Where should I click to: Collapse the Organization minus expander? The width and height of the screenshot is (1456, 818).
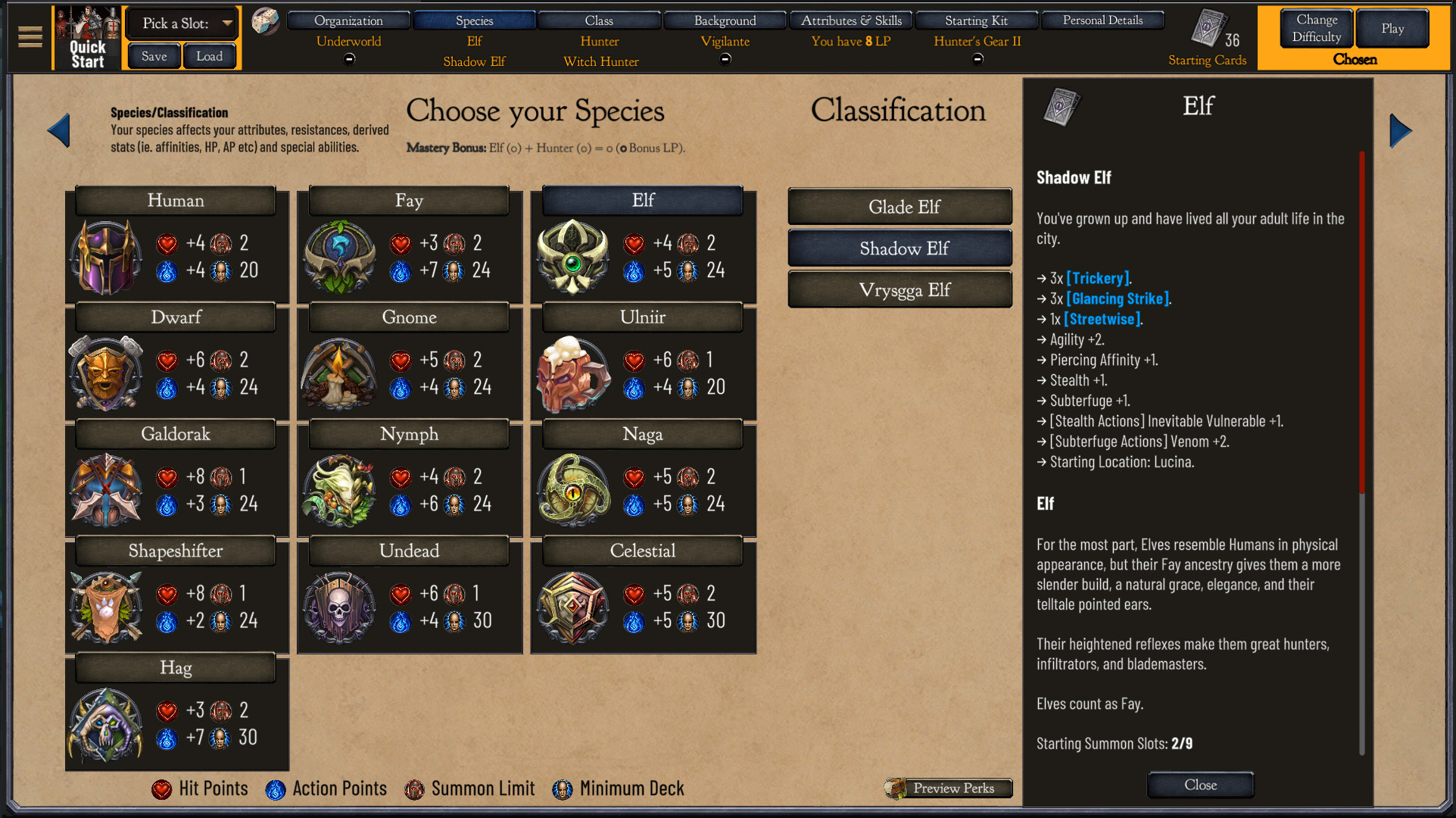point(349,59)
